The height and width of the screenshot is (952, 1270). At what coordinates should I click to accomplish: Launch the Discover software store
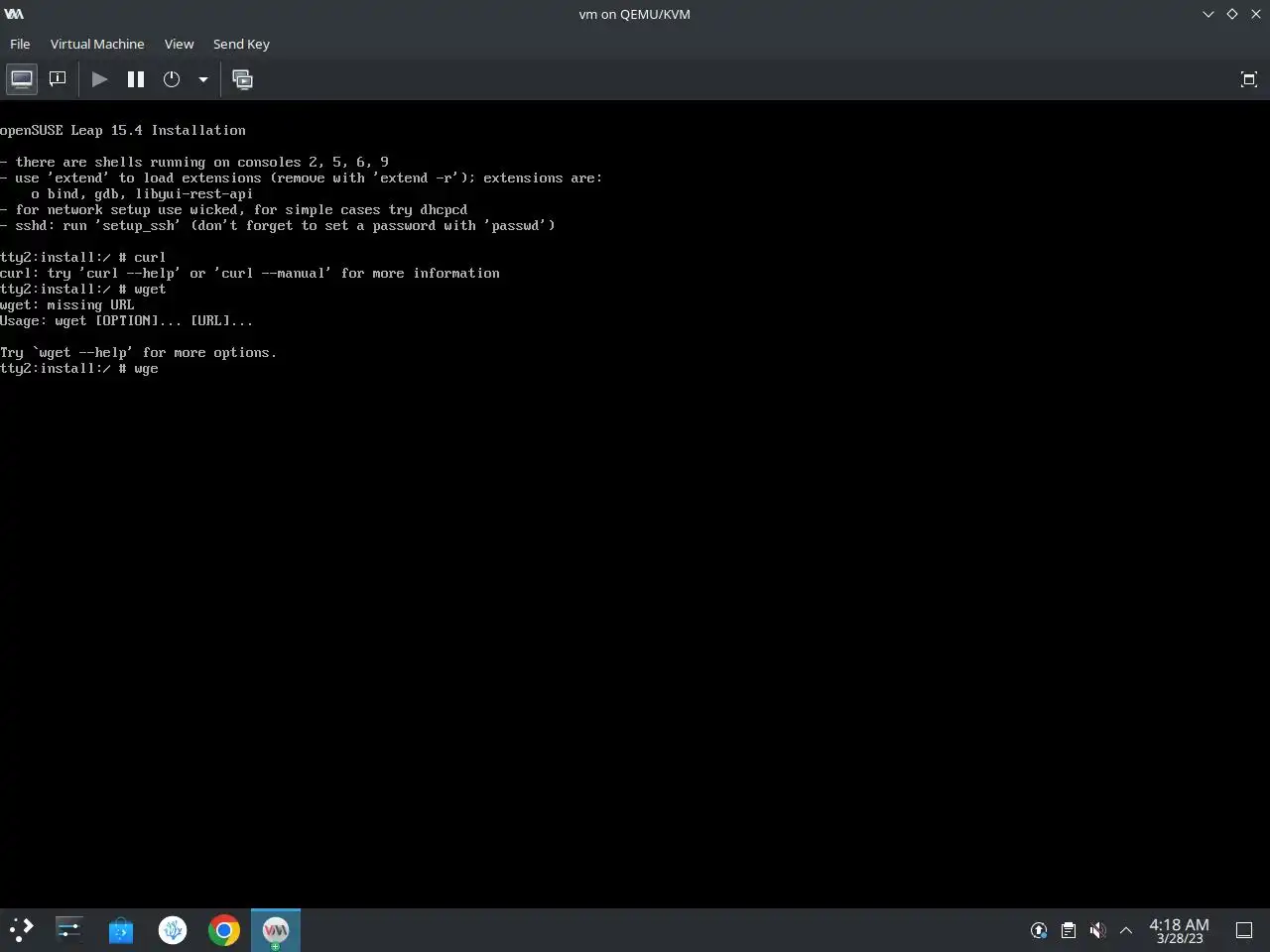point(121,930)
